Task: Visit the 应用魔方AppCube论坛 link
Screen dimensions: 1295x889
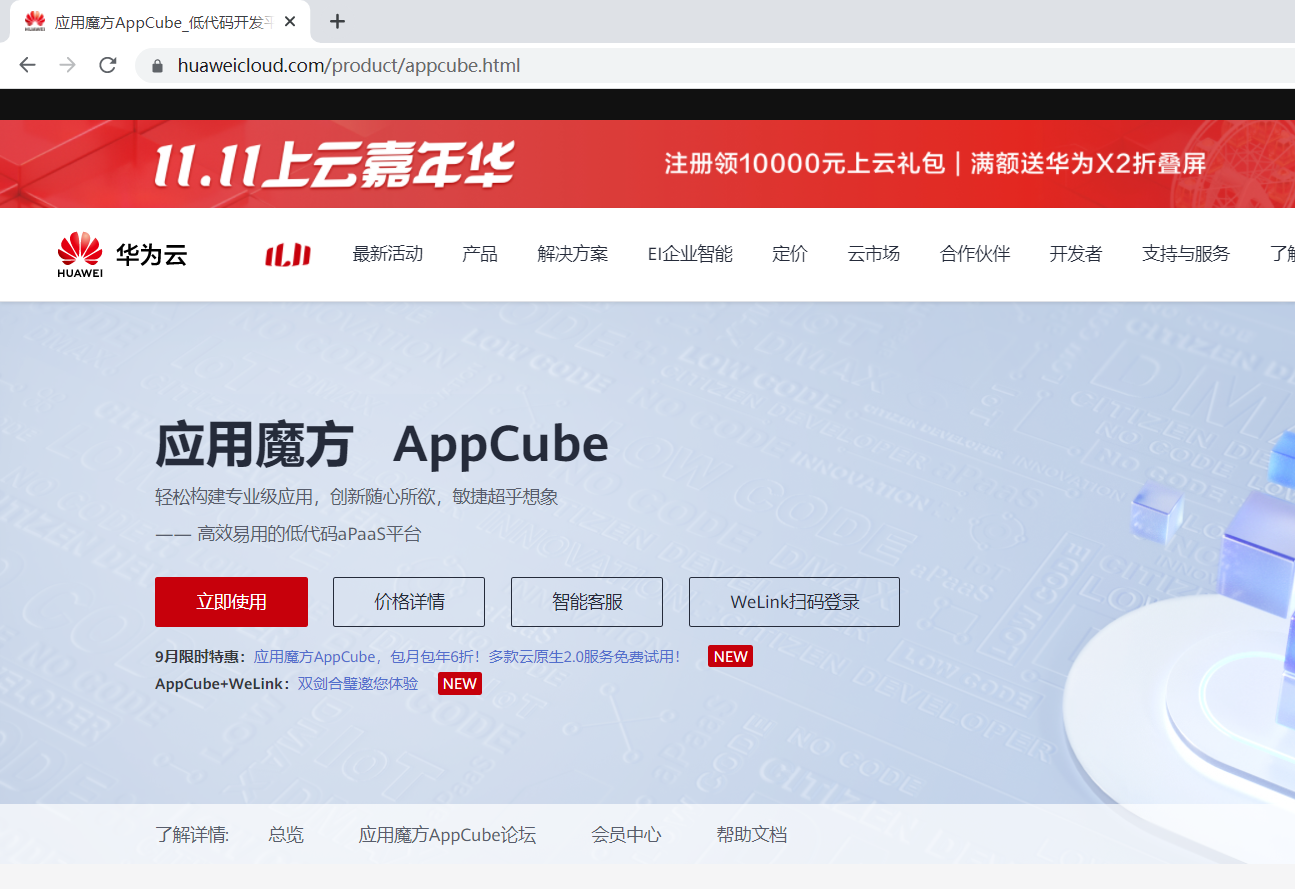Action: click(x=447, y=835)
